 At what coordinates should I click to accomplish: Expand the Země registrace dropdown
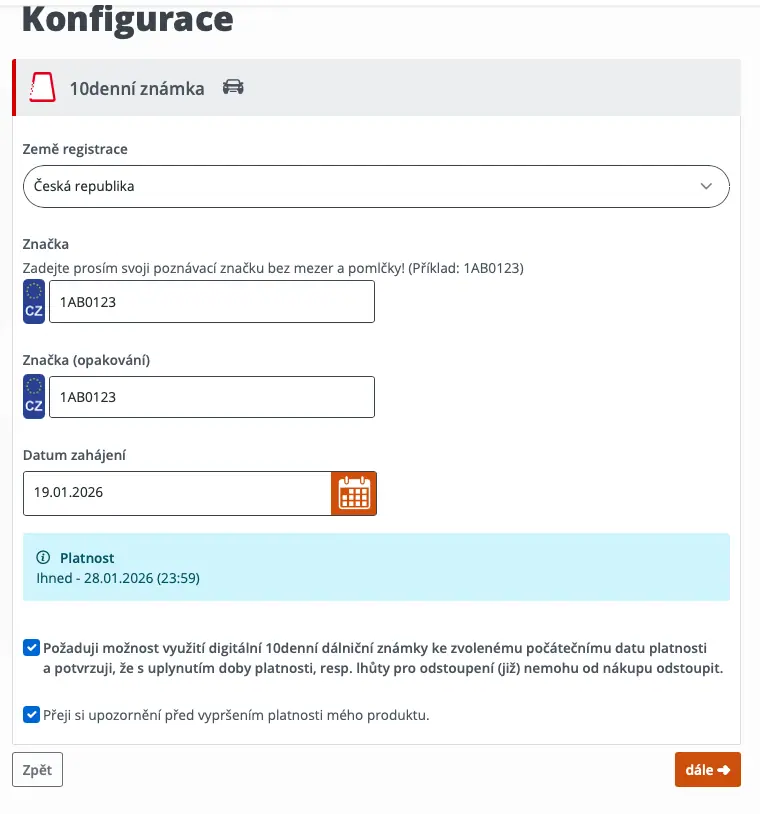(376, 186)
